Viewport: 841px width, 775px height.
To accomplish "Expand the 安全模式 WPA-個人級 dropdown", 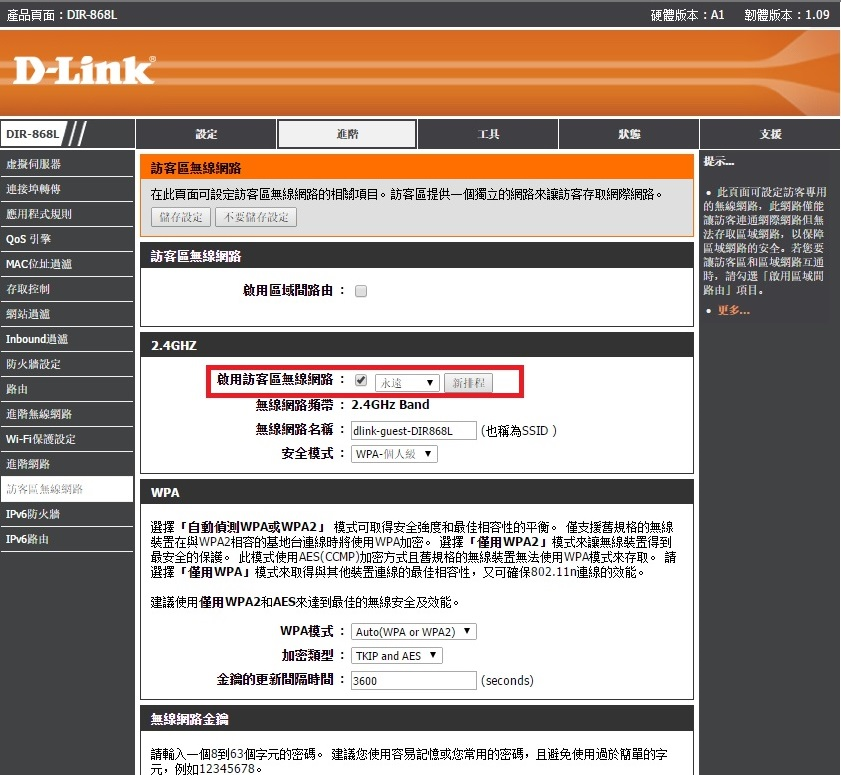I will coord(394,454).
